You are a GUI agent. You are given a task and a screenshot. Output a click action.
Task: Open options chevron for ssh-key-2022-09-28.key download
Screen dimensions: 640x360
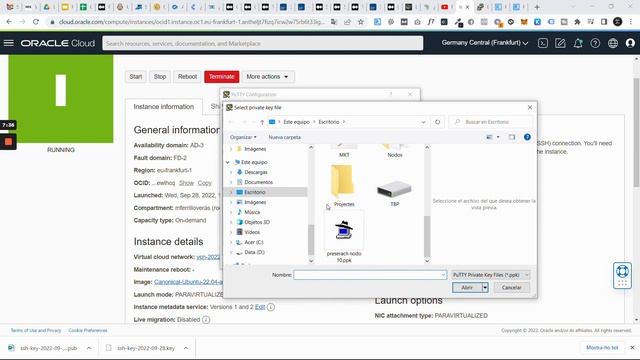(186, 348)
